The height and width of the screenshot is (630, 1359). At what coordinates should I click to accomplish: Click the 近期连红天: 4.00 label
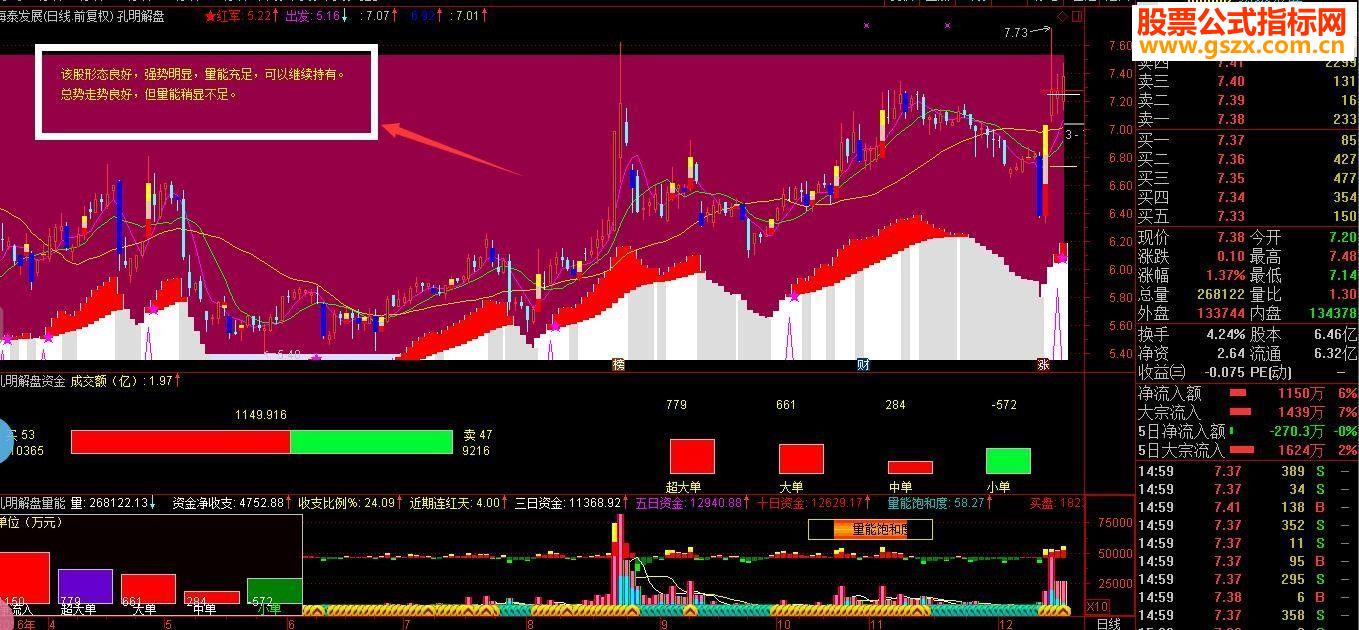click(x=458, y=503)
